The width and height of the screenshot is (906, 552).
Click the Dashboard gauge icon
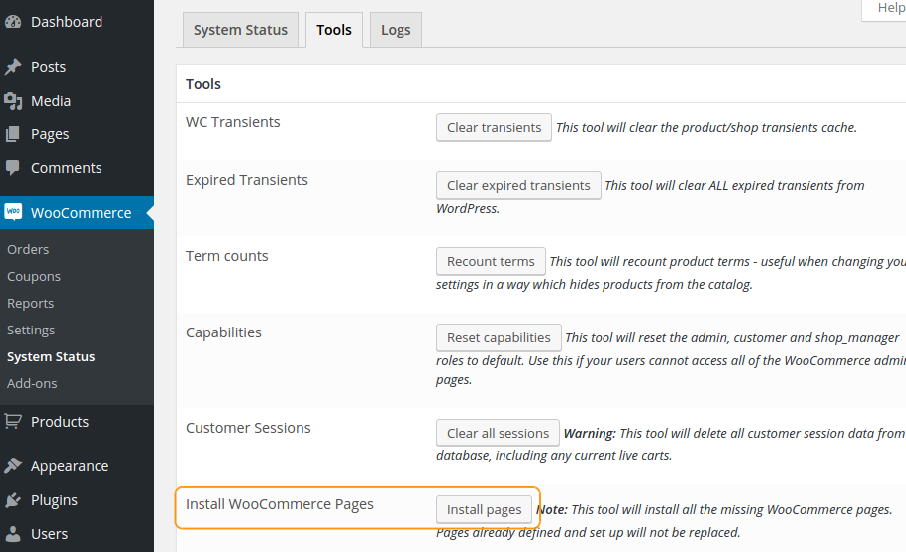pyautogui.click(x=13, y=22)
